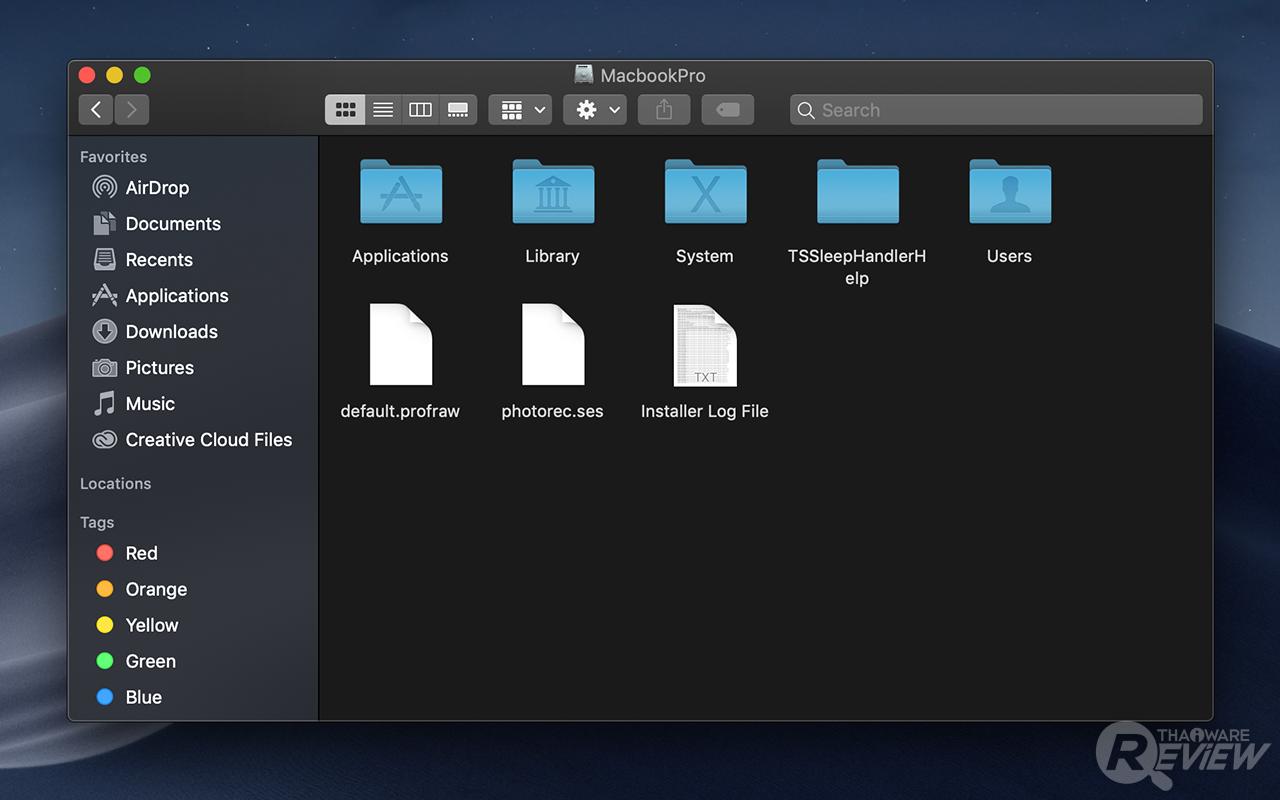Screen dimensions: 1280x800
Task: Expand the Action gear menu
Action: tap(595, 110)
